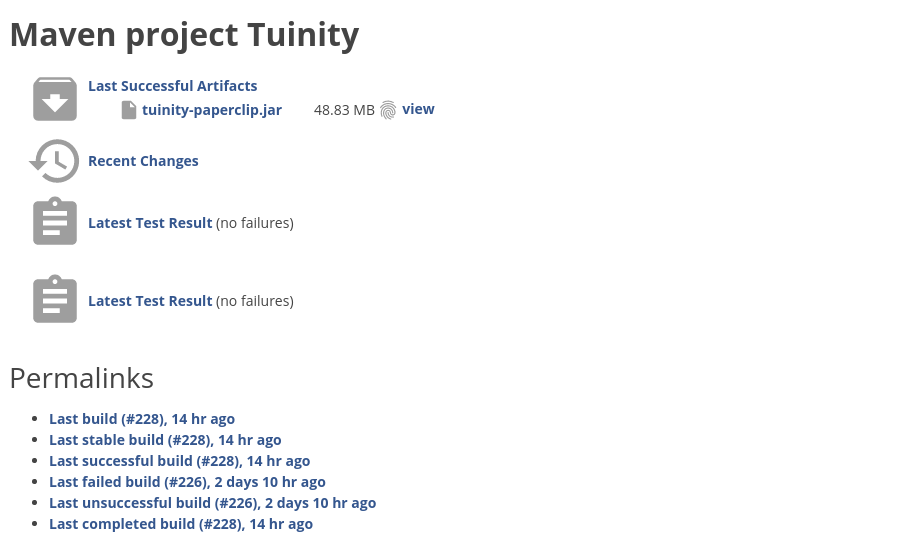Click the Maven project Tuinity heading
The width and height of the screenshot is (918, 550).
pyautogui.click(x=184, y=35)
